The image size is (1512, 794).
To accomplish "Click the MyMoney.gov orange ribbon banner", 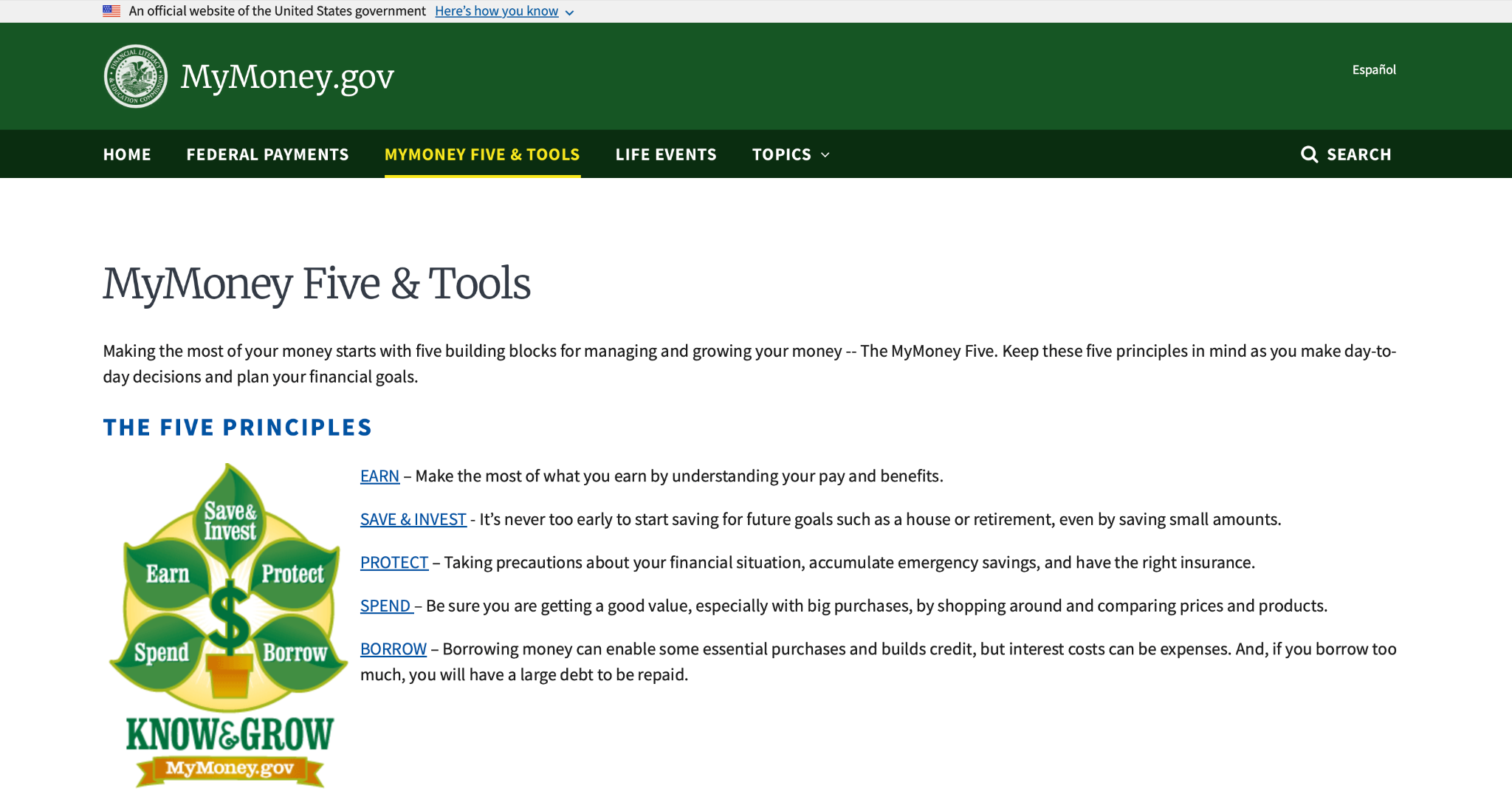I will coord(230,770).
